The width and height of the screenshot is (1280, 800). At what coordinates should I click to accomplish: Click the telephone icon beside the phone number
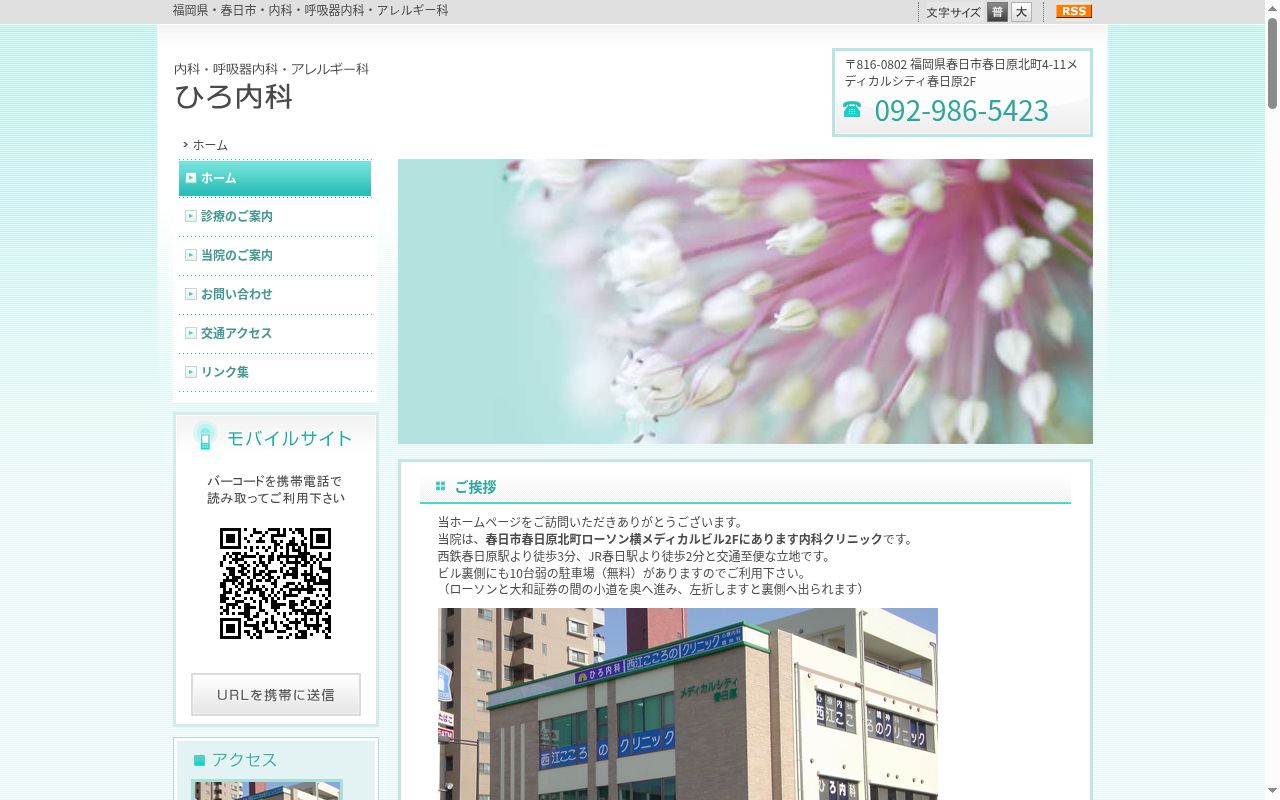coord(852,109)
